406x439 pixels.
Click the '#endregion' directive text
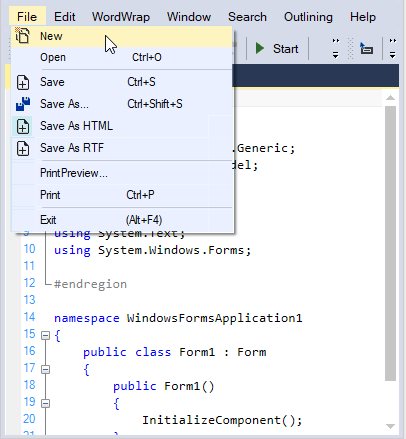point(90,284)
